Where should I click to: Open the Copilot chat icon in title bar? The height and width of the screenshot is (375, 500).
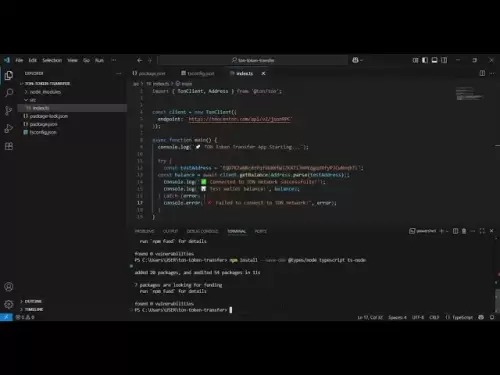tap(355, 60)
